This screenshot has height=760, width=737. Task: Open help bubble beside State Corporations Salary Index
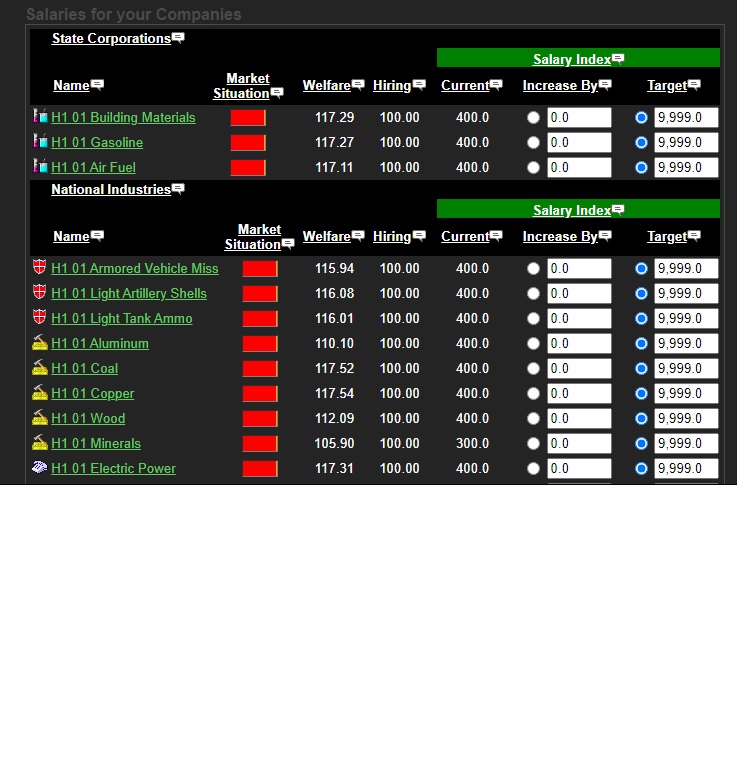coord(618,59)
